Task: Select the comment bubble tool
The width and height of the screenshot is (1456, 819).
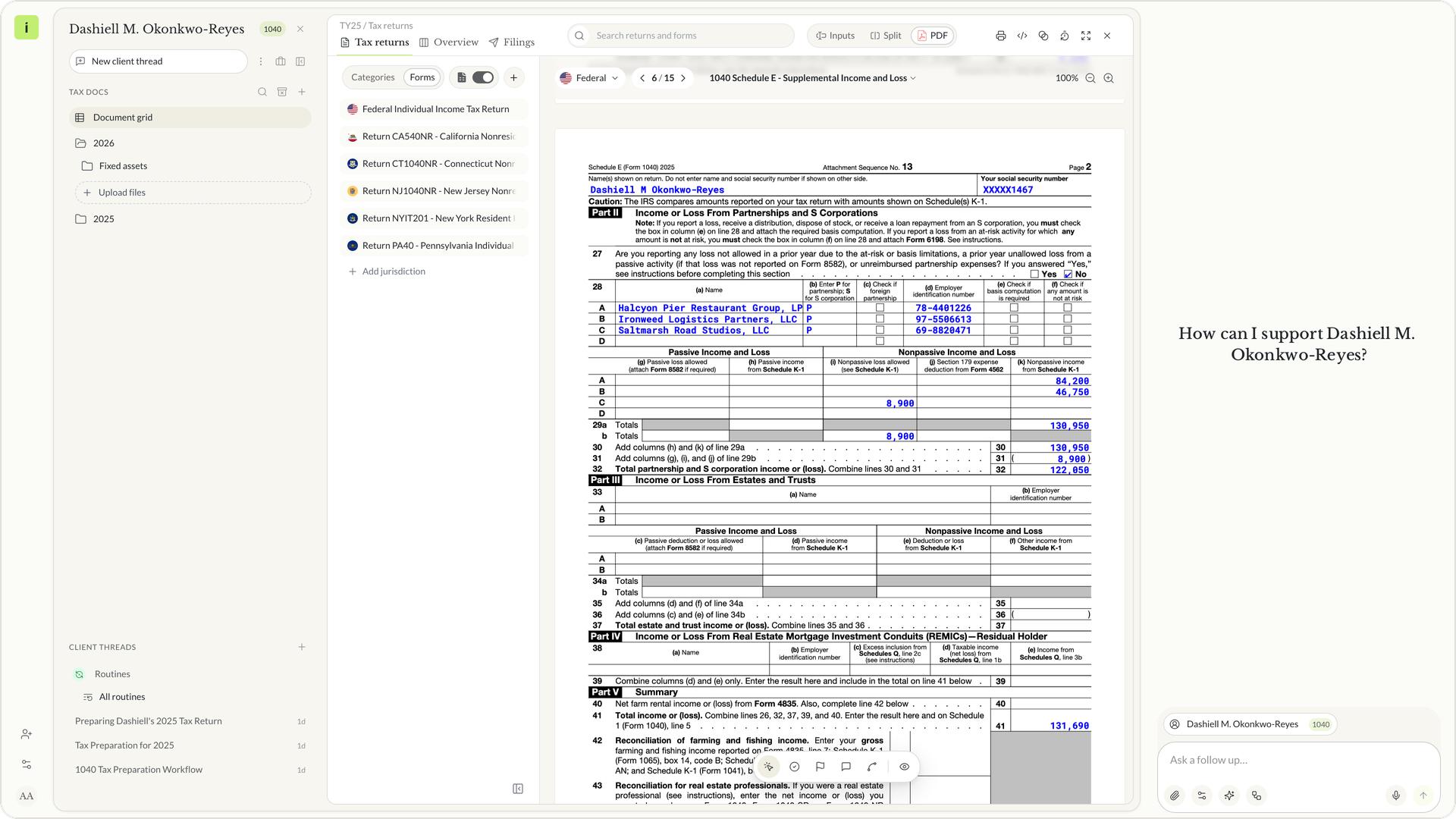Action: 846,767
